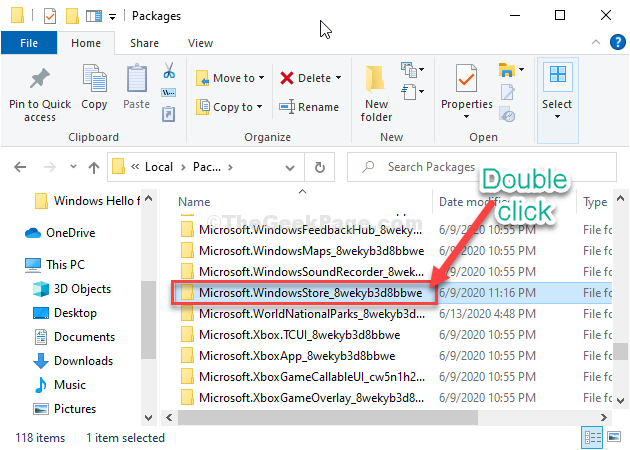Go Forward with the right arrow

click(49, 167)
